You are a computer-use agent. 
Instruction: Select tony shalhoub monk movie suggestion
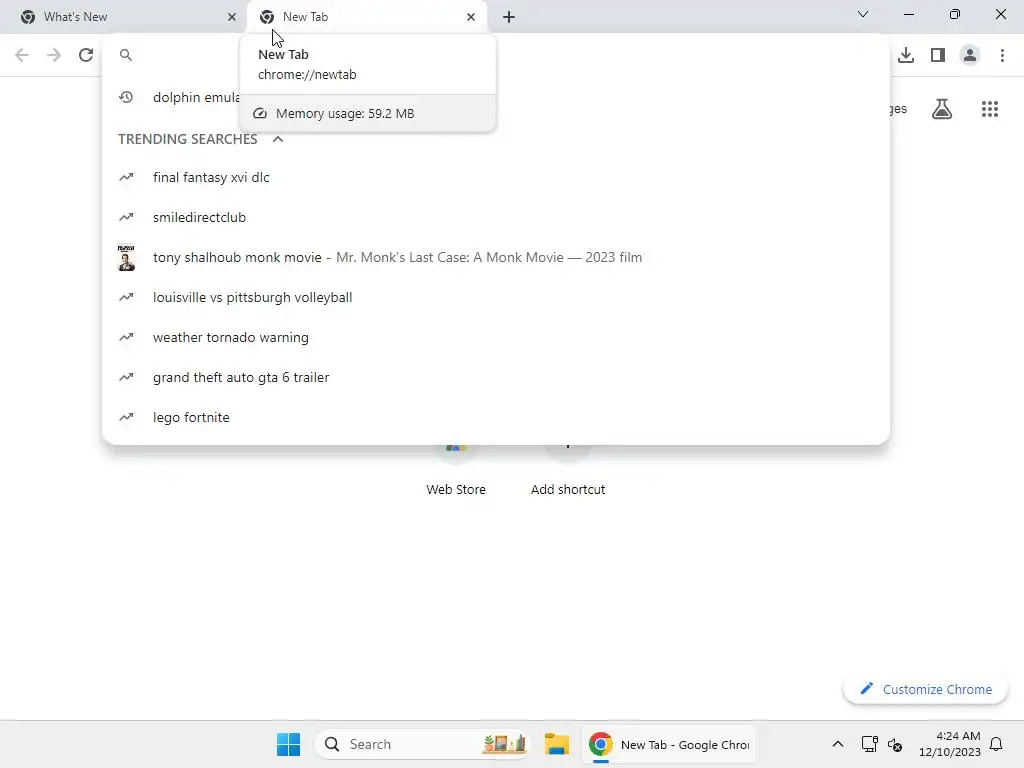496,257
